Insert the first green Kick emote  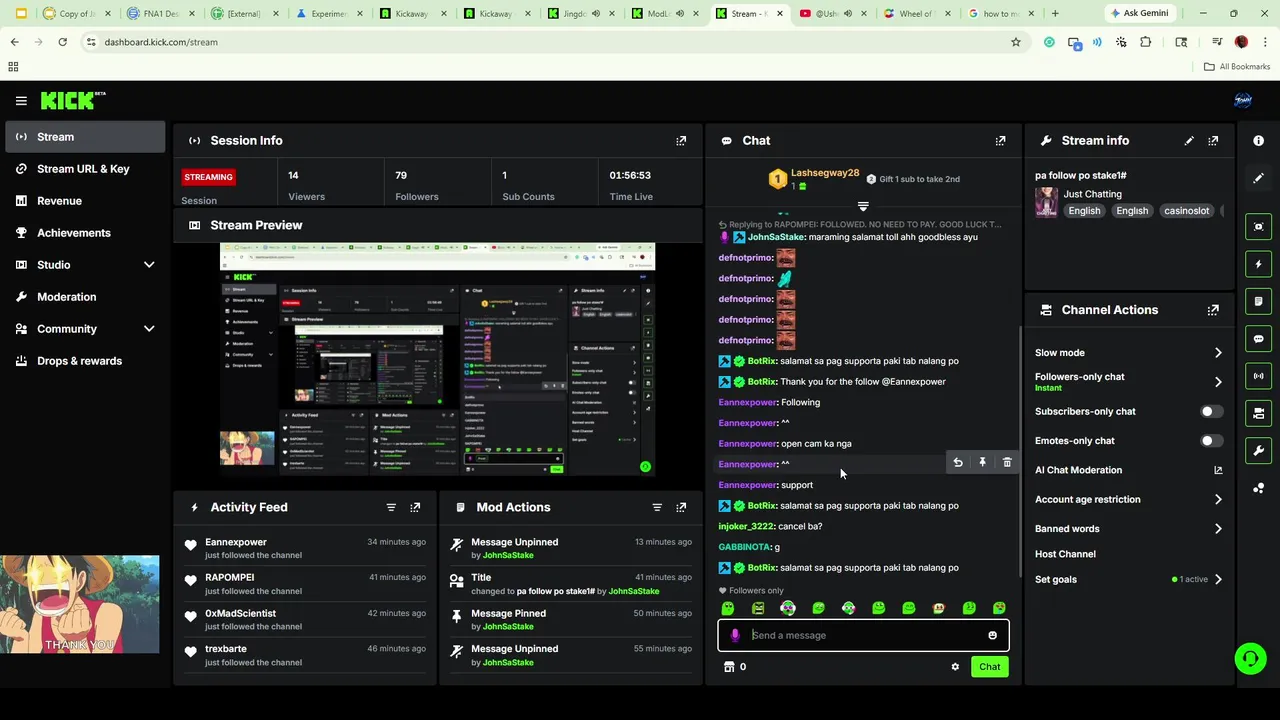click(x=728, y=608)
